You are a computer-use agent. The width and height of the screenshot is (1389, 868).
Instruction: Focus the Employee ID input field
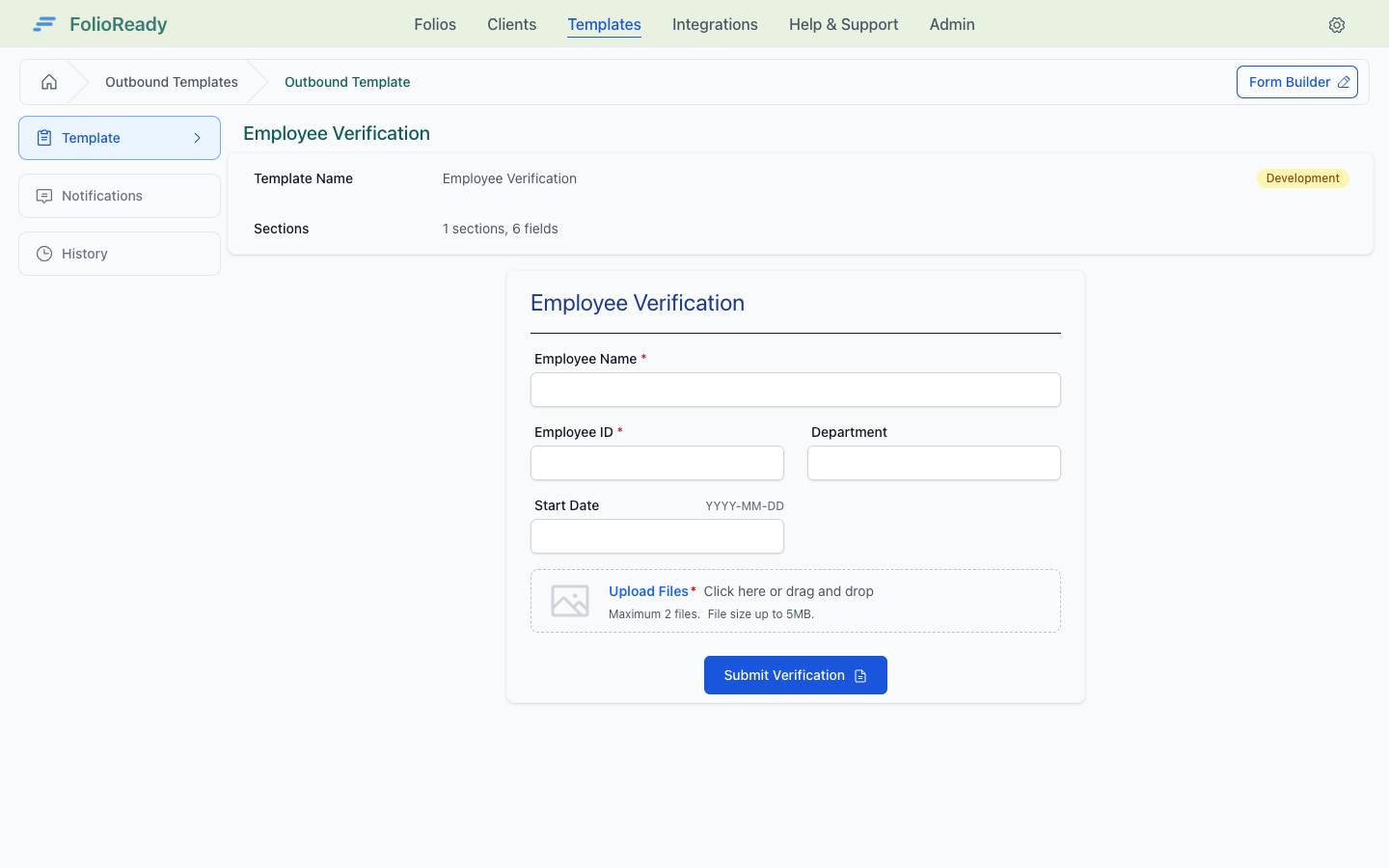657,463
